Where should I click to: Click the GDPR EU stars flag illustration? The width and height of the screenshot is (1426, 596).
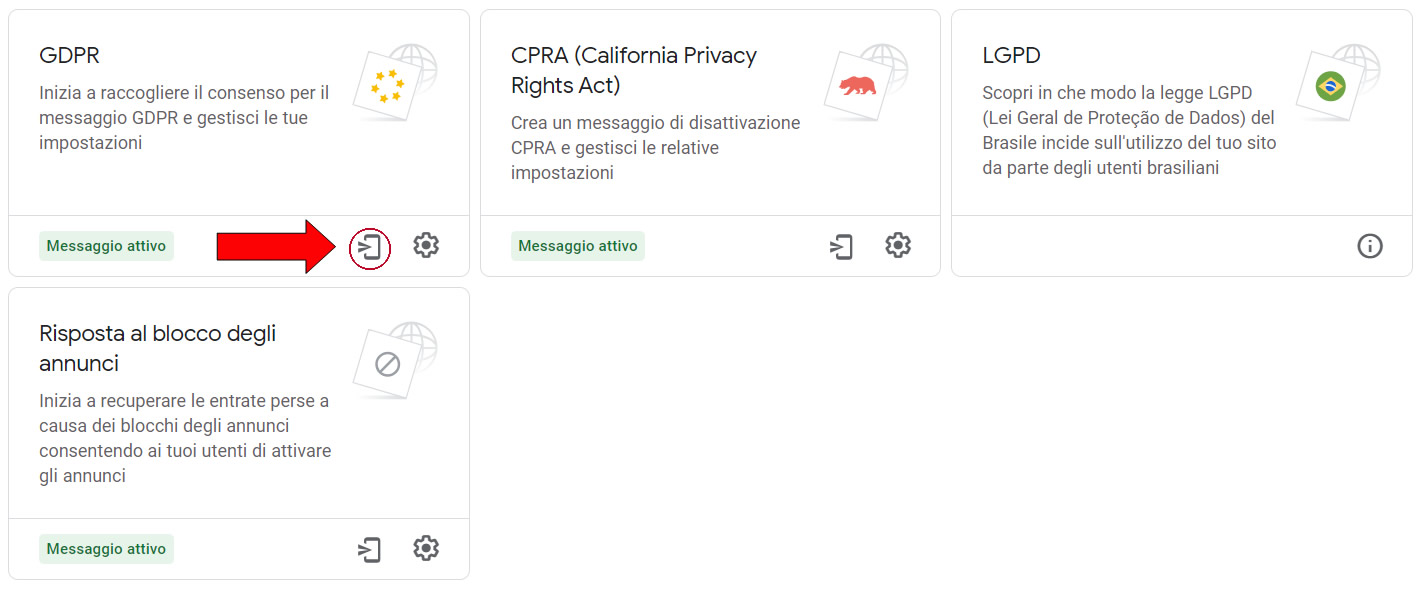tap(395, 83)
